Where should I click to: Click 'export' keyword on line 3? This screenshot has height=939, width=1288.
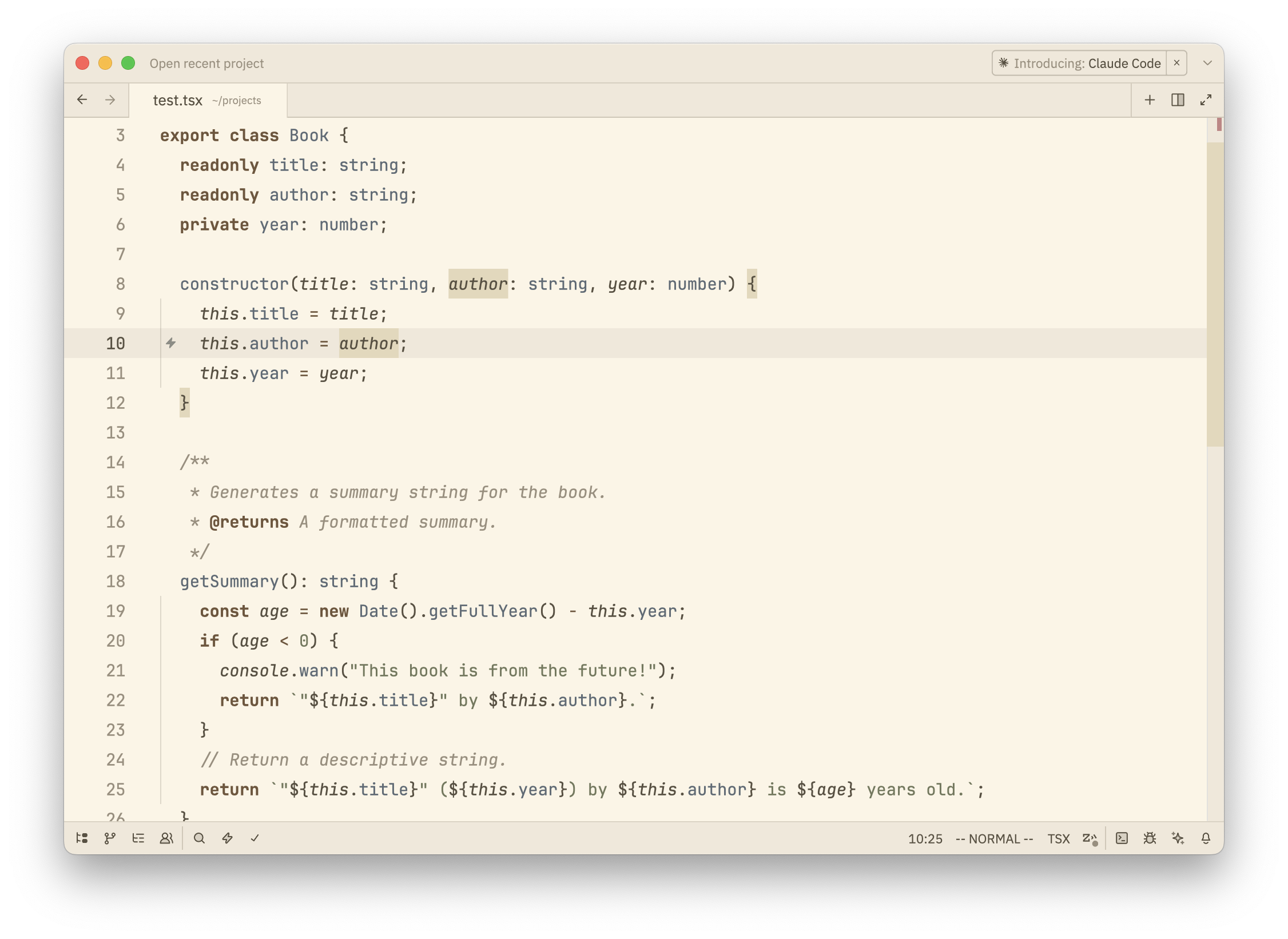[x=189, y=136]
